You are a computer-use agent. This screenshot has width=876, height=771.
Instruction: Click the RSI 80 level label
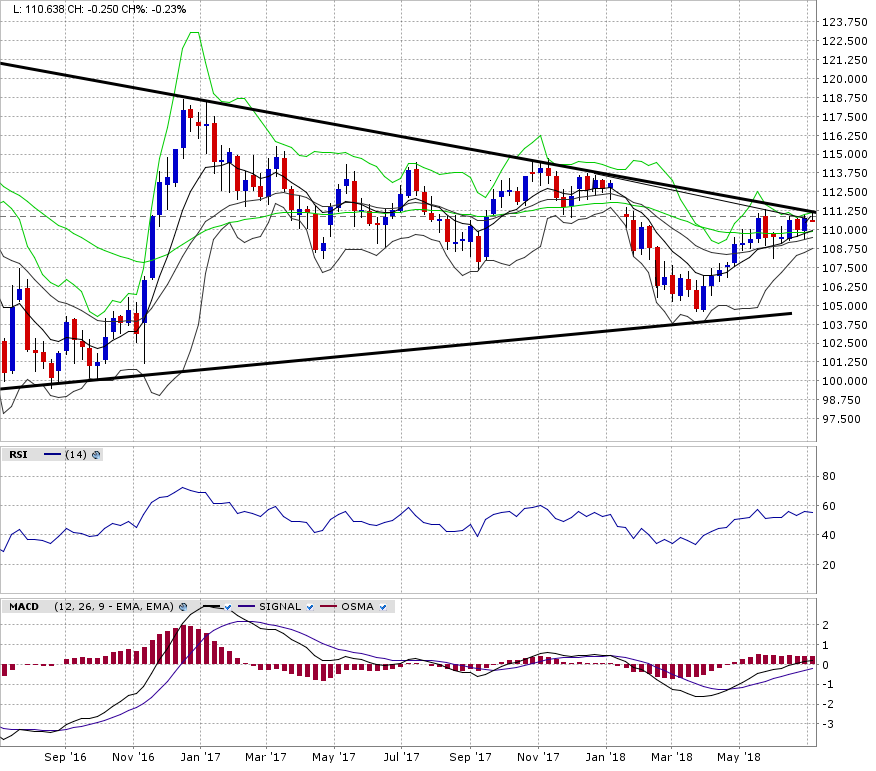[829, 477]
